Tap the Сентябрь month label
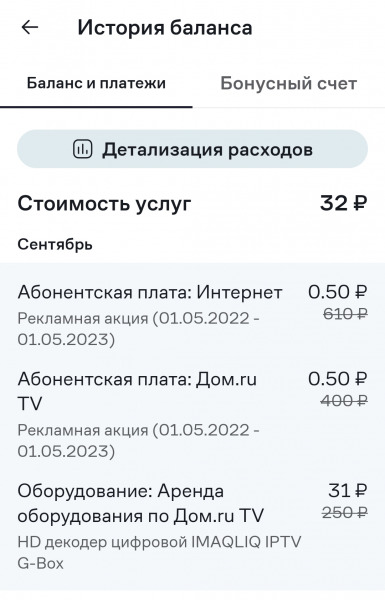 click(55, 244)
